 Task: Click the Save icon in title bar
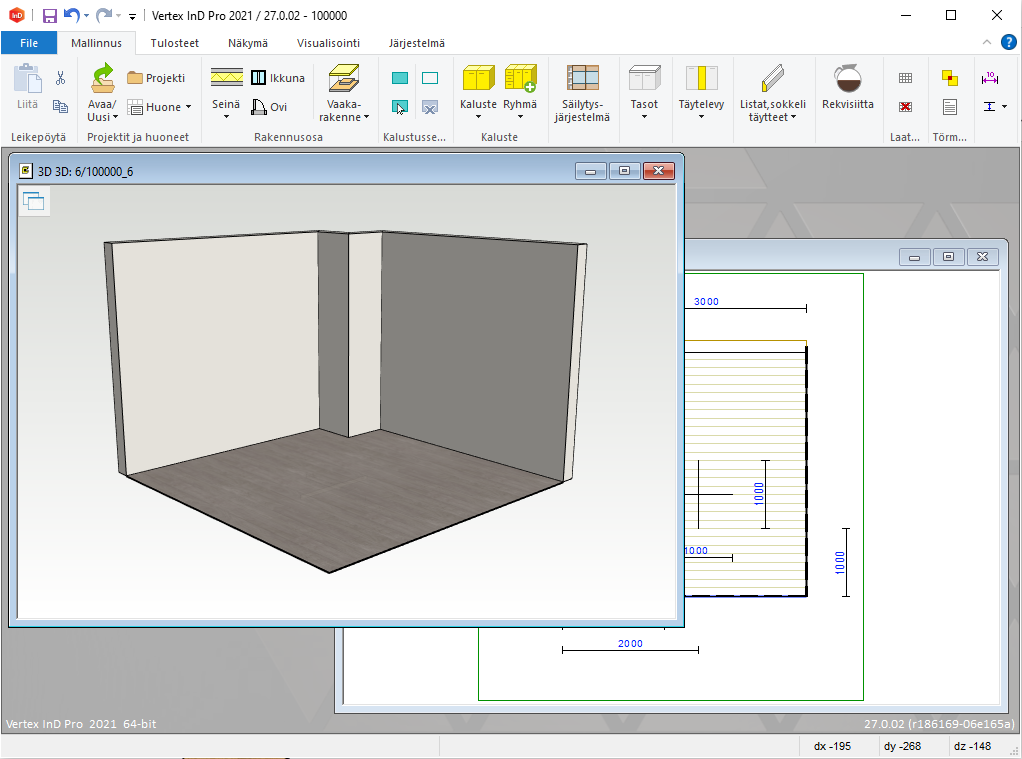click(x=49, y=16)
